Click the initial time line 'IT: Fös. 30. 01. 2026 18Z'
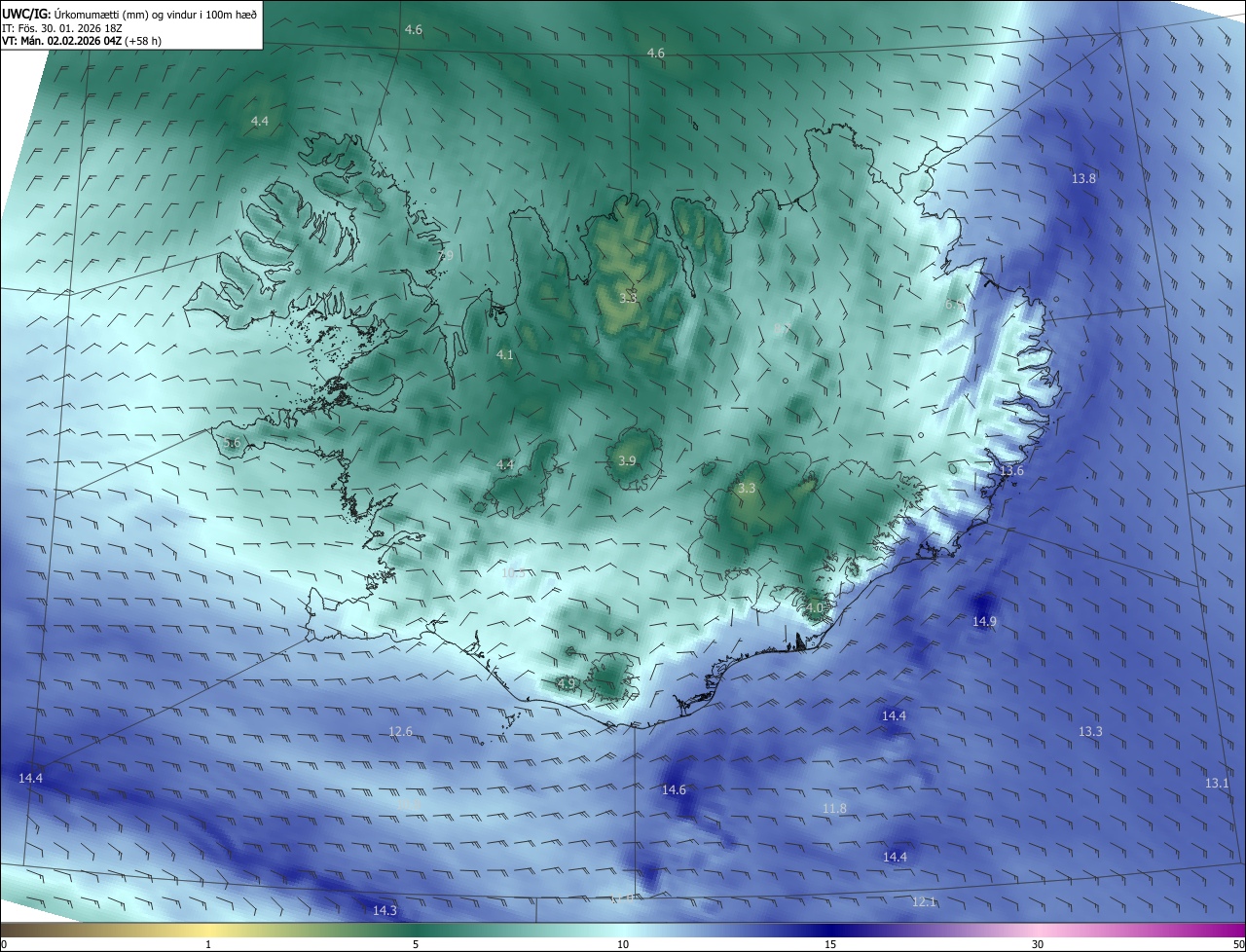The image size is (1246, 952). click(64, 27)
